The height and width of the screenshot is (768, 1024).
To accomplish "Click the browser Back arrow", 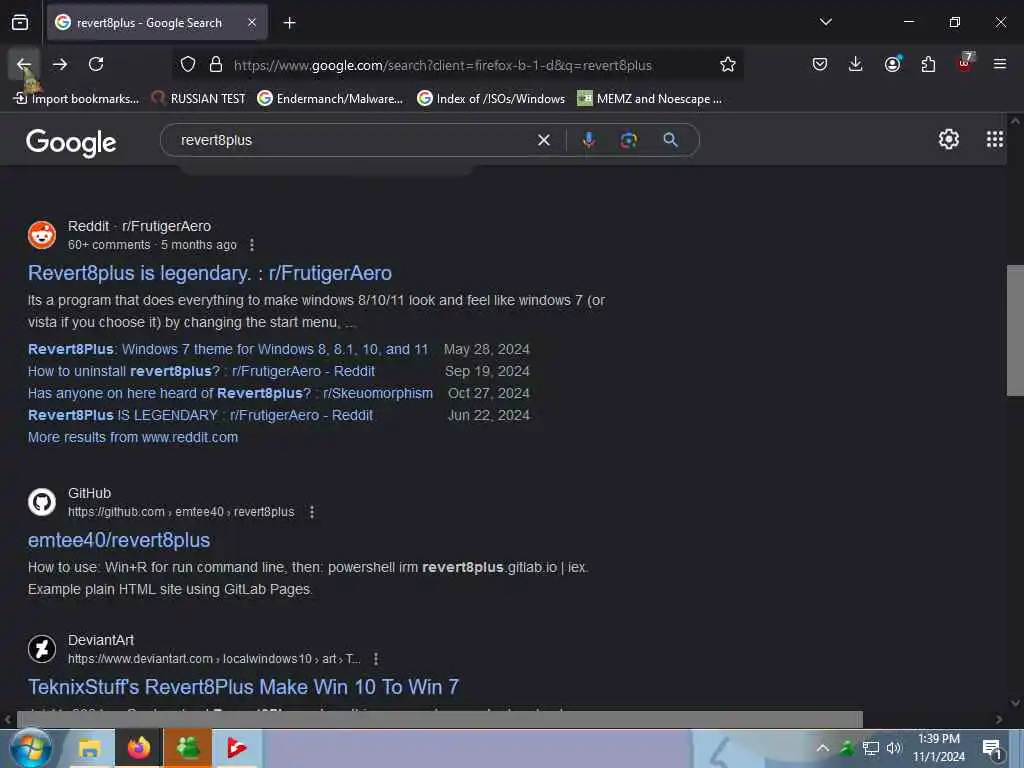I will 24,65.
